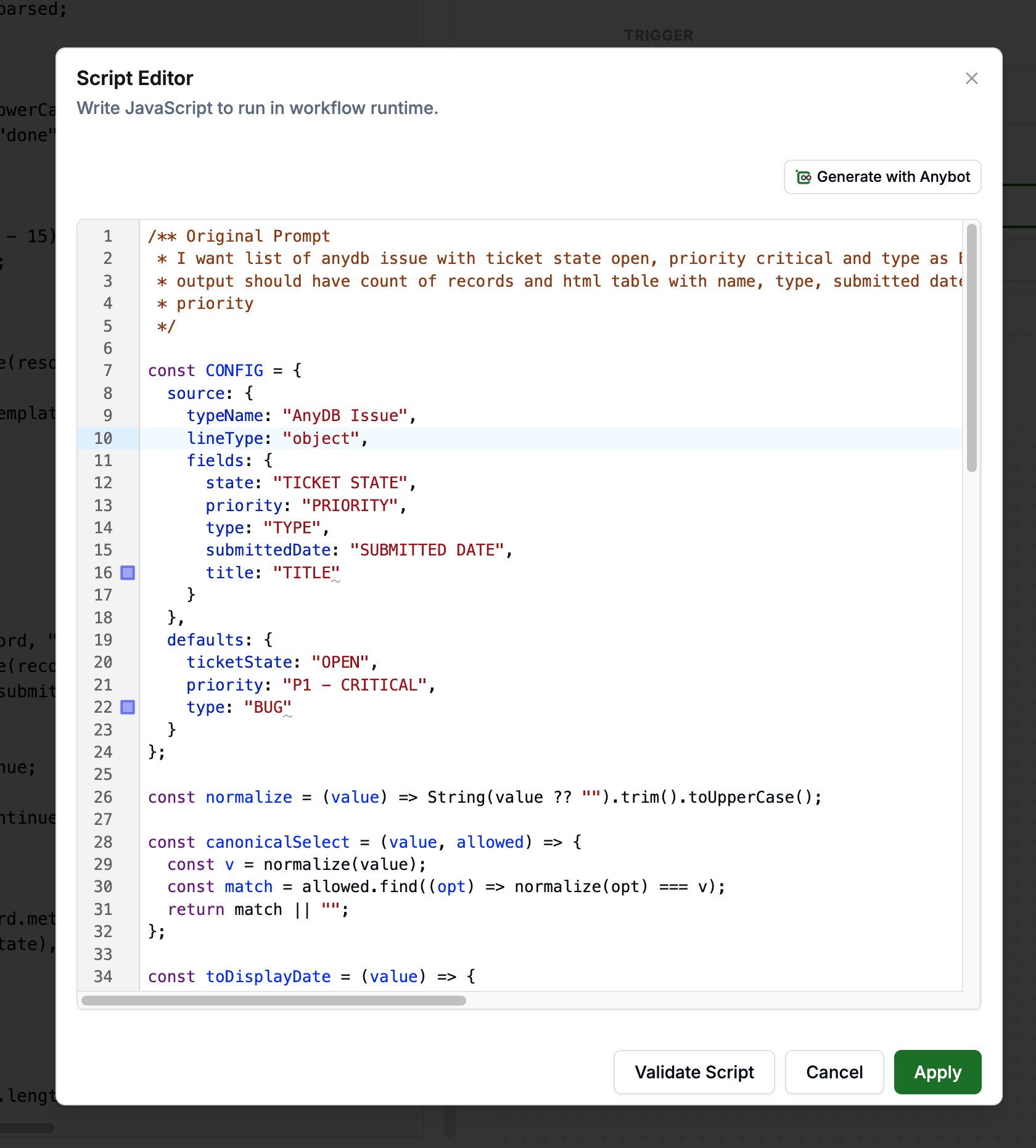Click the normalize function name on line 26
The width and height of the screenshot is (1036, 1148).
tap(249, 797)
